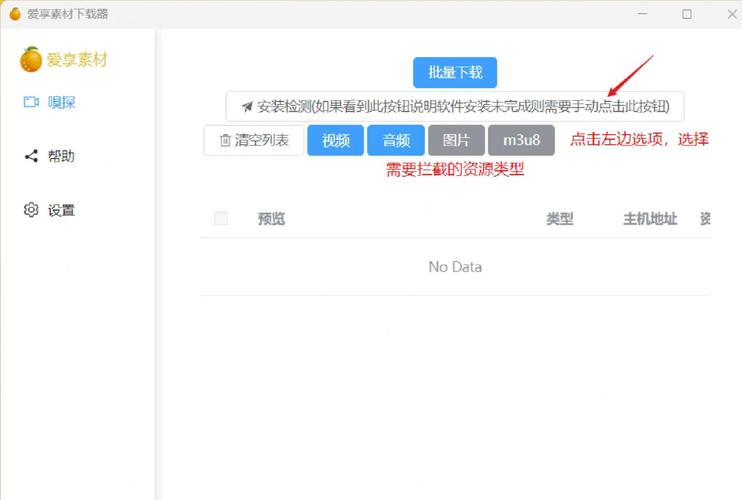742x500 pixels.
Task: Click the 类型 column header
Action: tap(560, 219)
